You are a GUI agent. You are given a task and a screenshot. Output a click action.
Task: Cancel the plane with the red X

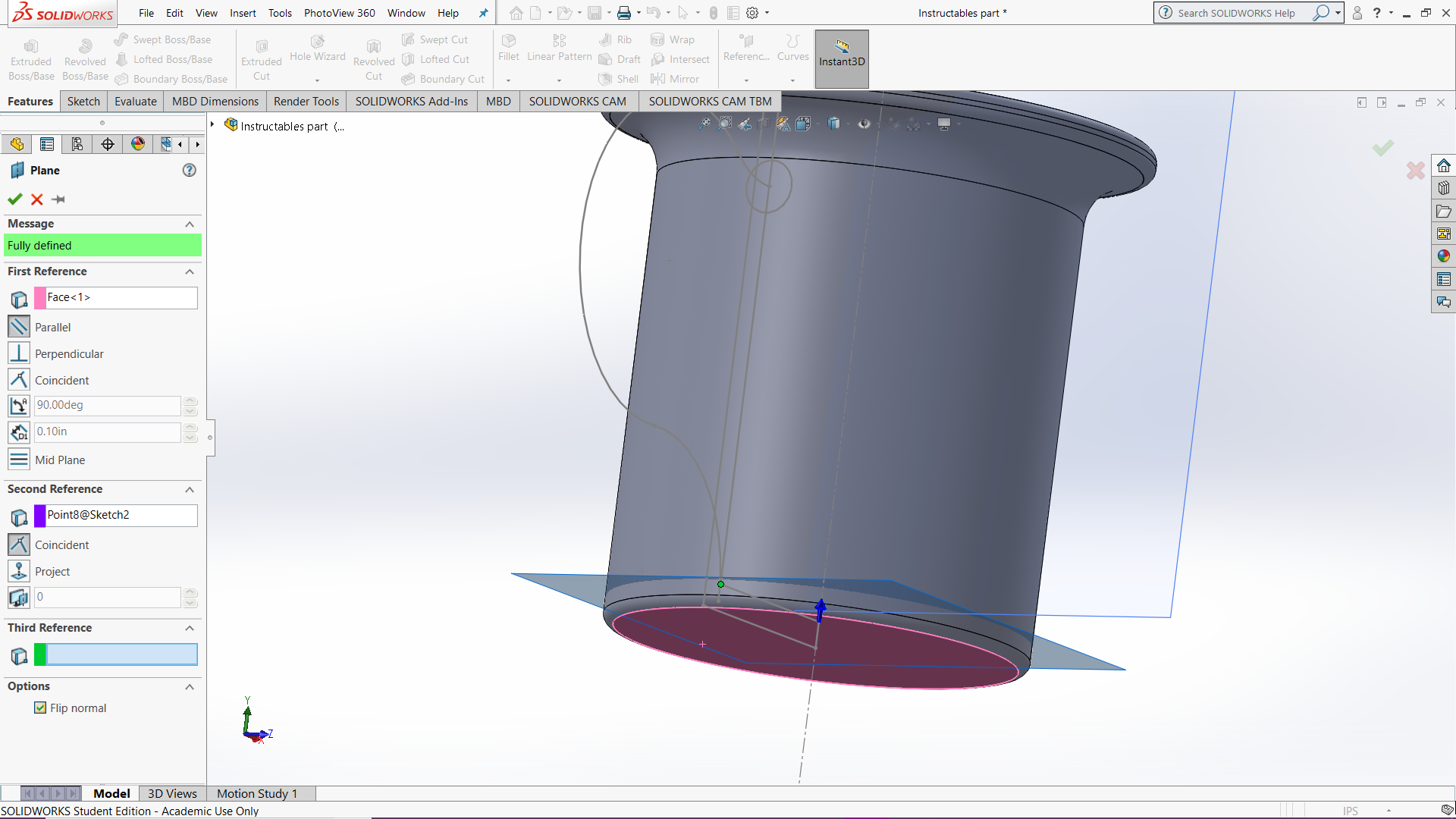tap(36, 199)
